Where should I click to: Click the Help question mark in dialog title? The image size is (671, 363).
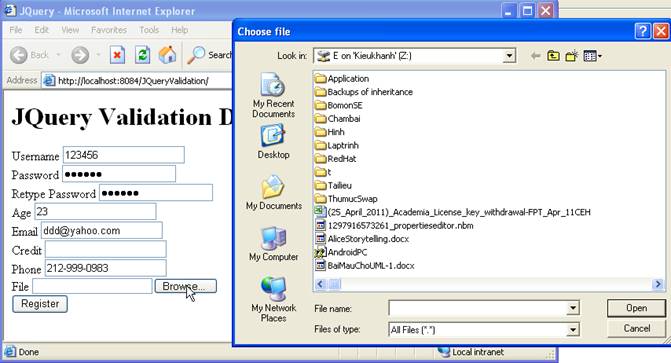643,31
